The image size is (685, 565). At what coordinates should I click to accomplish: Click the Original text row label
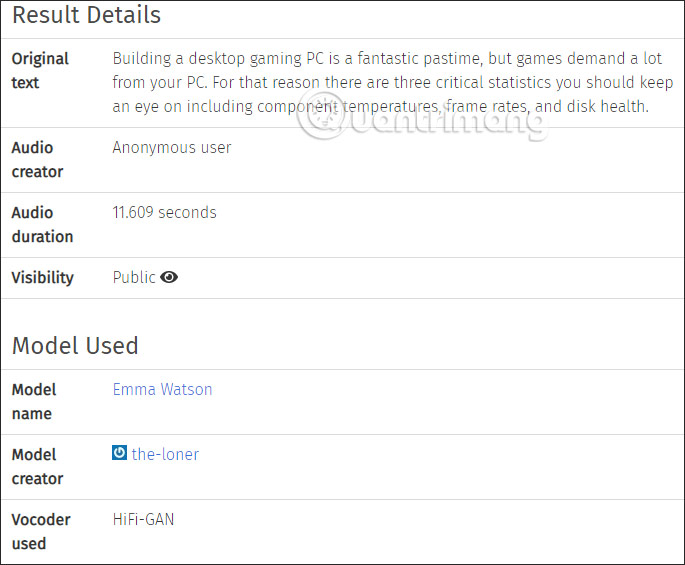[40, 71]
